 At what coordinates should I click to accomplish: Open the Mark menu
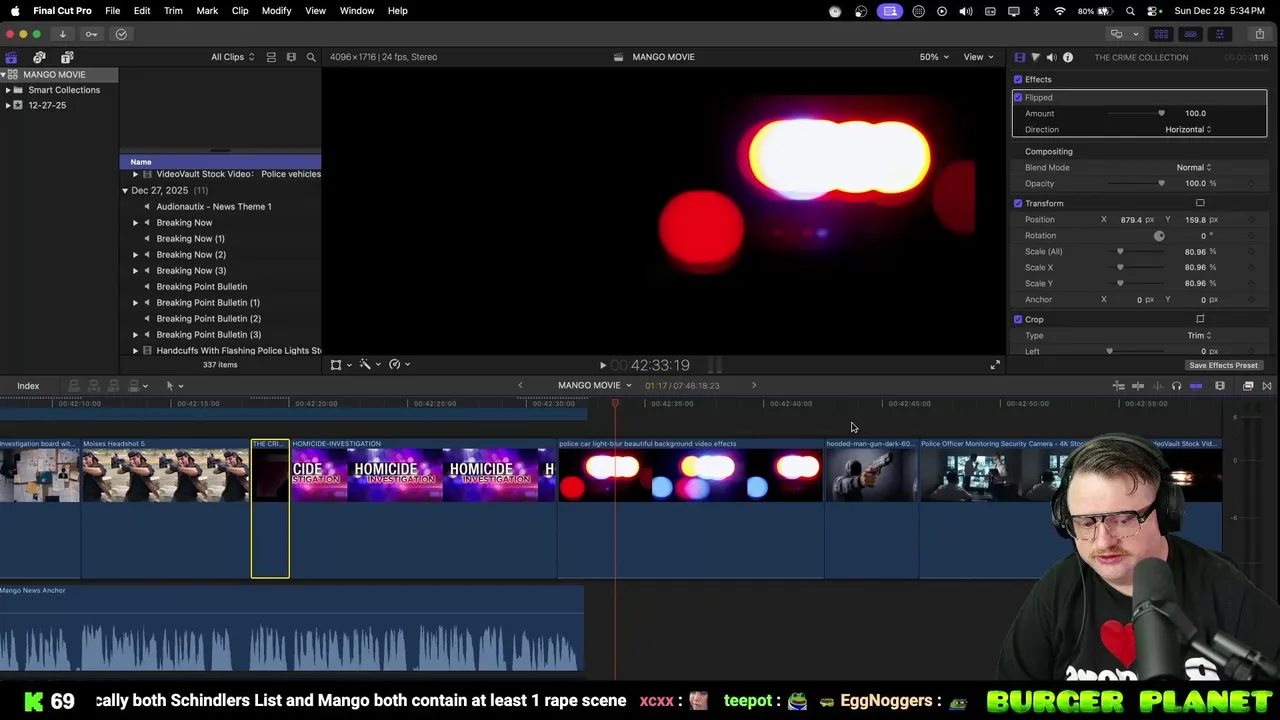pyautogui.click(x=207, y=11)
